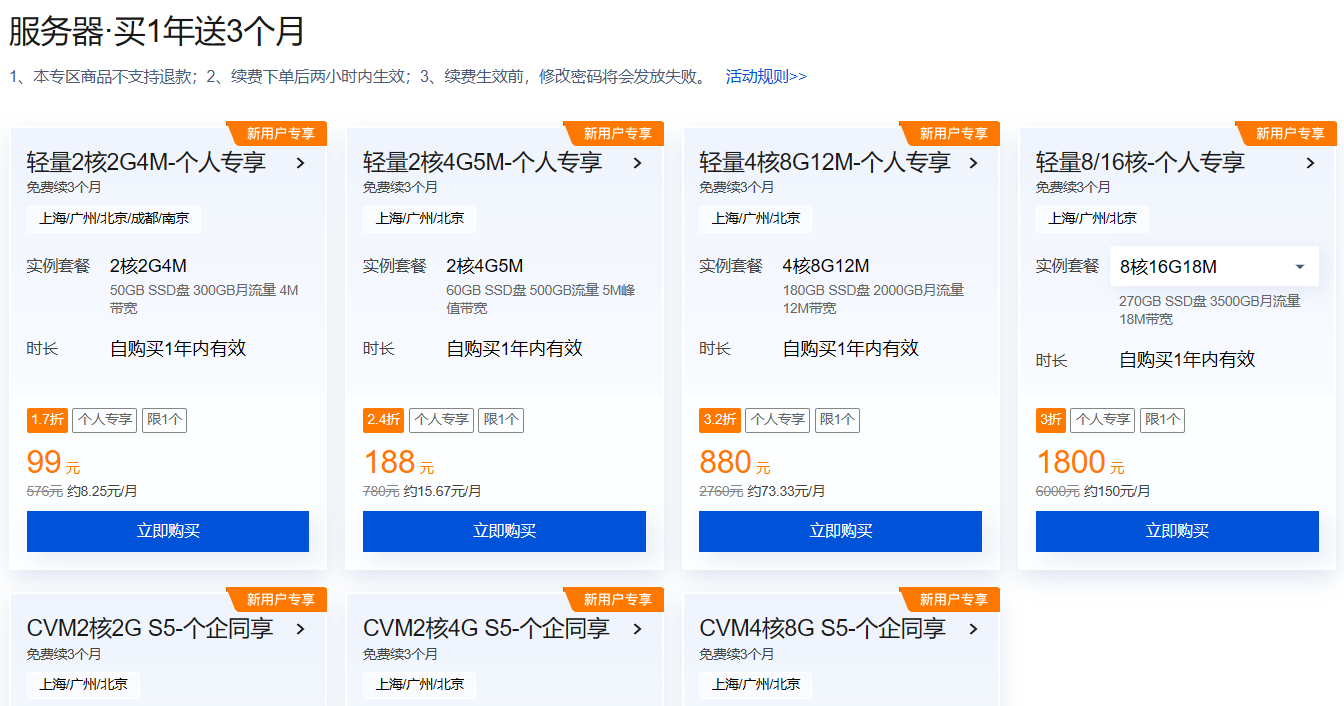The width and height of the screenshot is (1344, 706).
Task: Select 上海/广州/北京 region in CVM2核4G card
Action: (420, 685)
